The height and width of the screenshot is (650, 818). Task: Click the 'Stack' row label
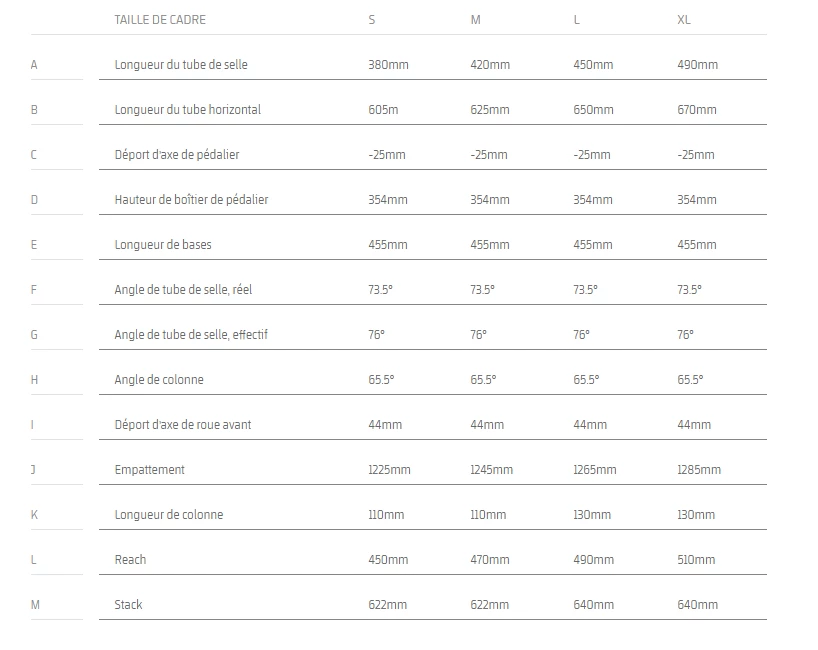tap(130, 605)
